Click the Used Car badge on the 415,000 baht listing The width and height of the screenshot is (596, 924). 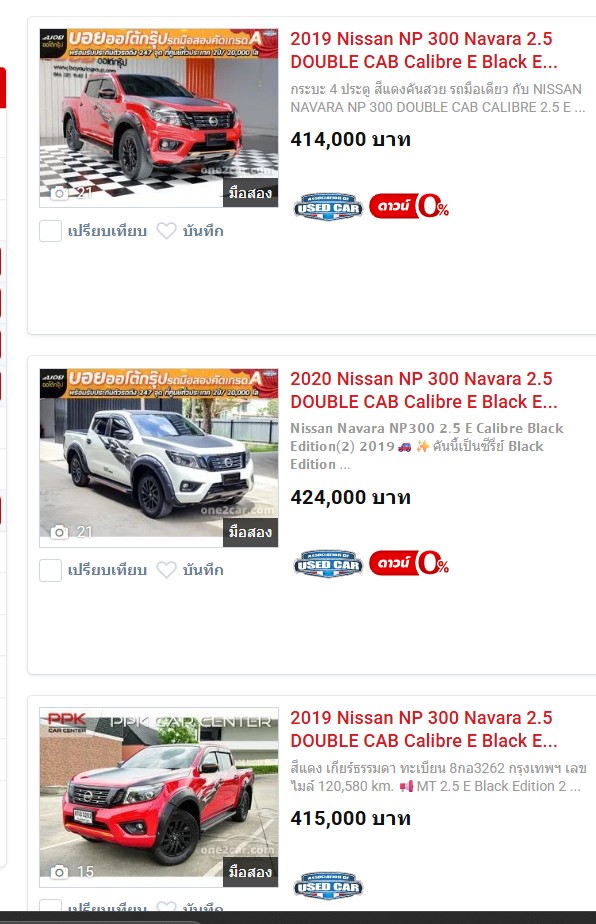point(328,885)
